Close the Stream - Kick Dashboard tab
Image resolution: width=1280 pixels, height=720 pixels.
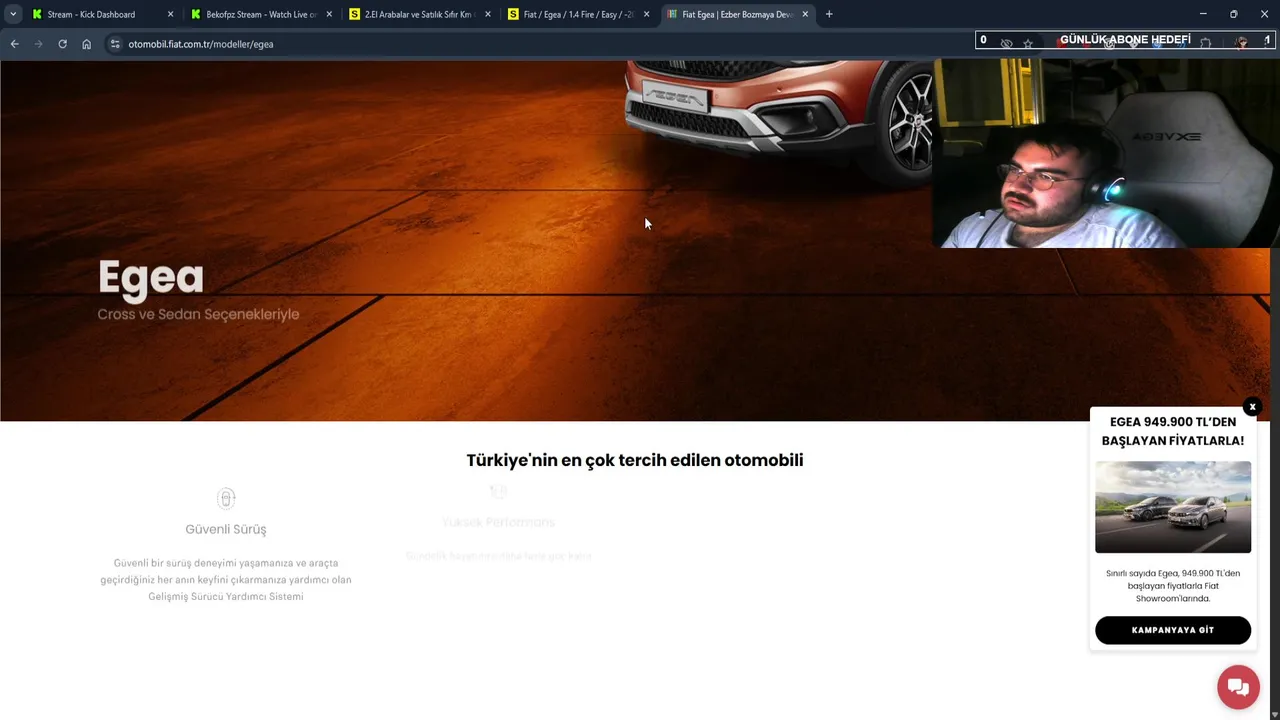[170, 14]
